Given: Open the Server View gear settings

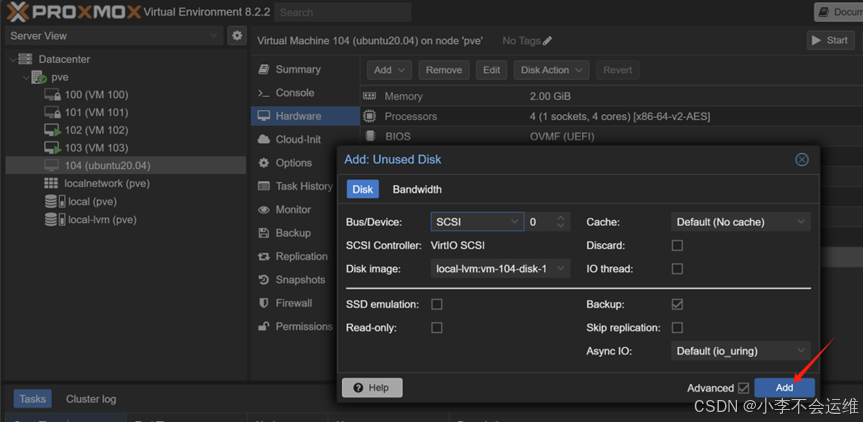Looking at the screenshot, I should [237, 36].
